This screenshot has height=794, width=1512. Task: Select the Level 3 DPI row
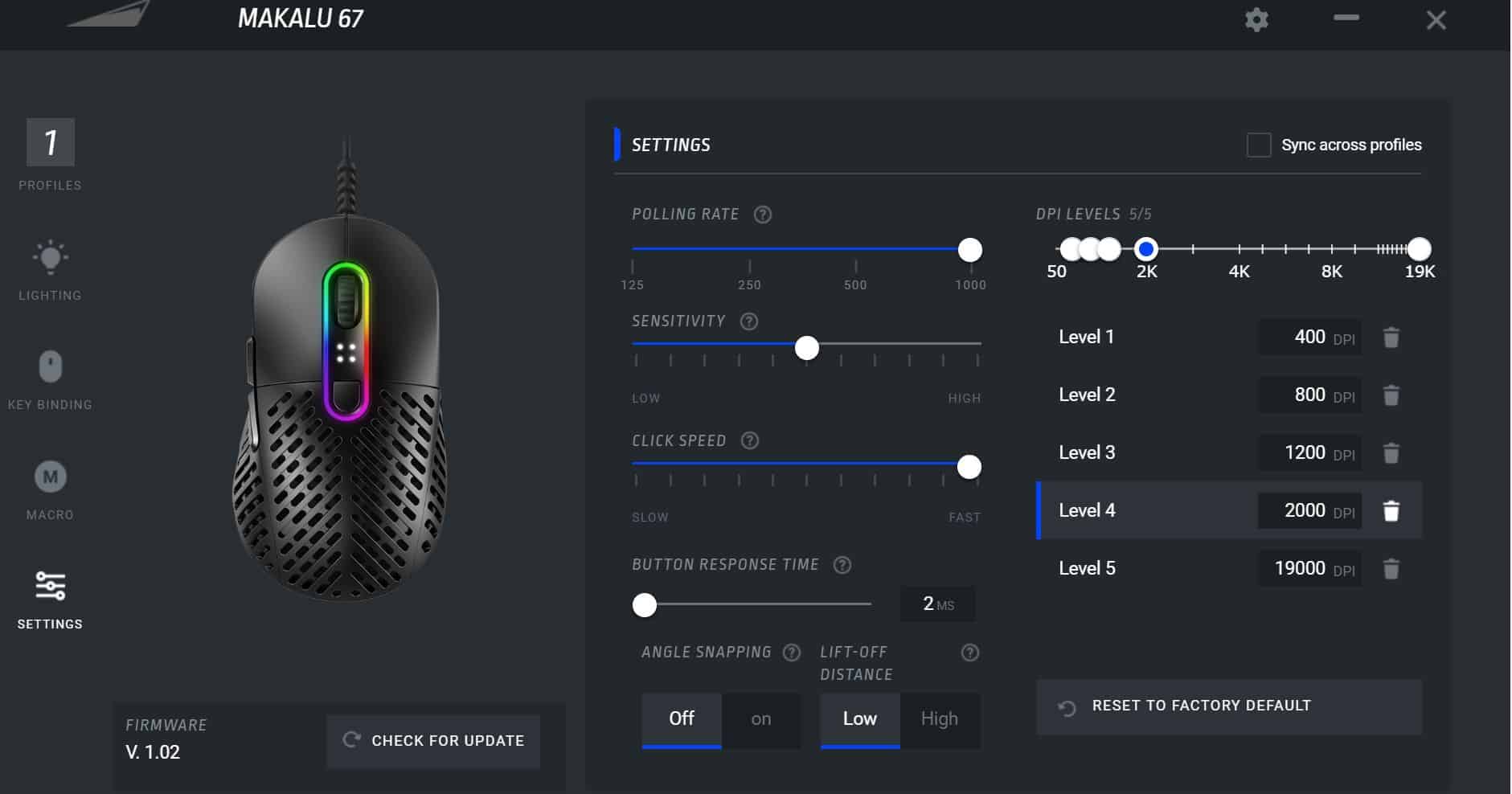(1229, 453)
